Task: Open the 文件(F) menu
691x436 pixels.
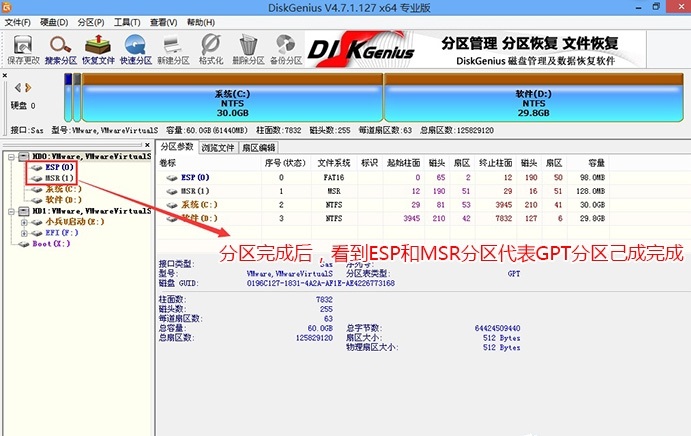Action: click(x=18, y=22)
